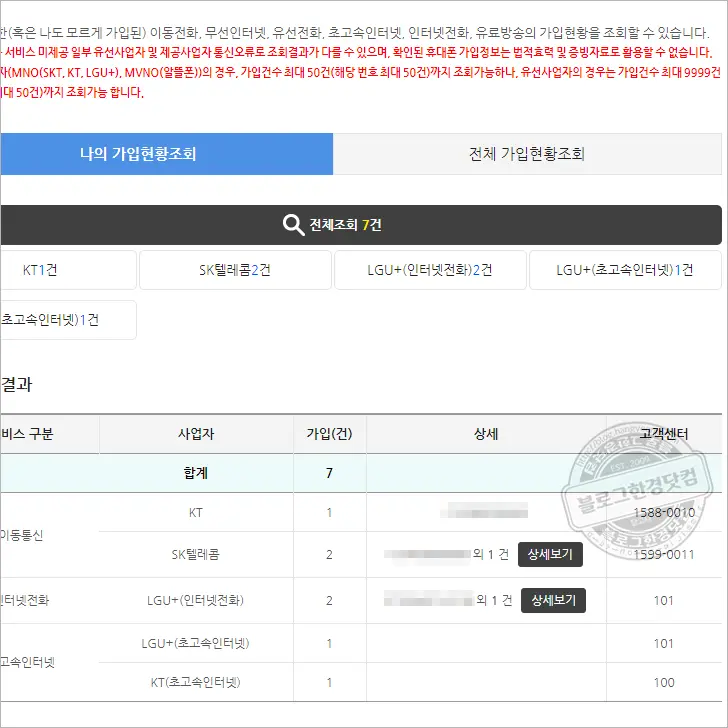The image size is (728, 728).
Task: Open the 전체조회 7건 dark bar
Action: coord(361,225)
